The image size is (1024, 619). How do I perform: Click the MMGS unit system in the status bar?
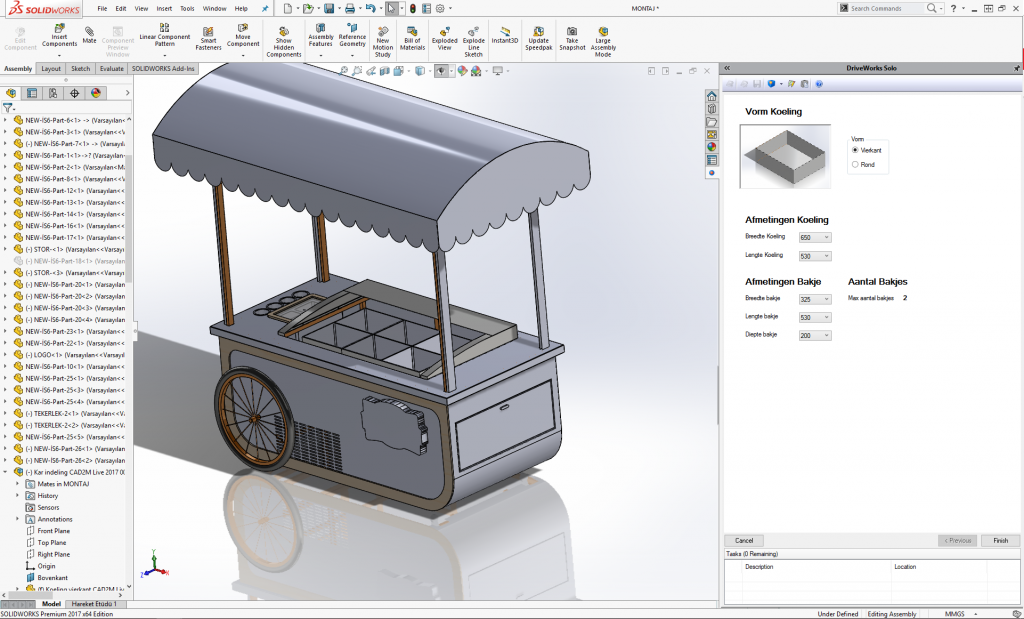[x=955, y=614]
